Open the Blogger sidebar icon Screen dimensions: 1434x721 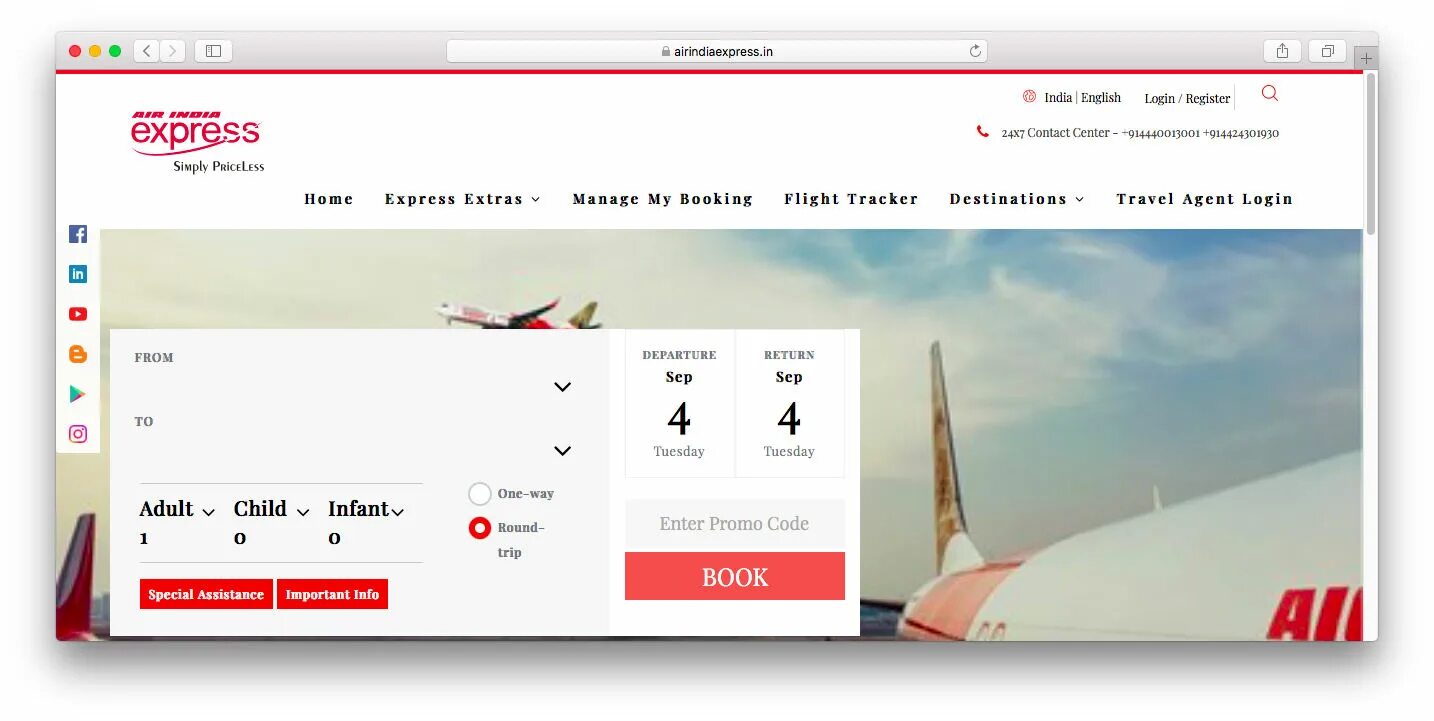78,354
